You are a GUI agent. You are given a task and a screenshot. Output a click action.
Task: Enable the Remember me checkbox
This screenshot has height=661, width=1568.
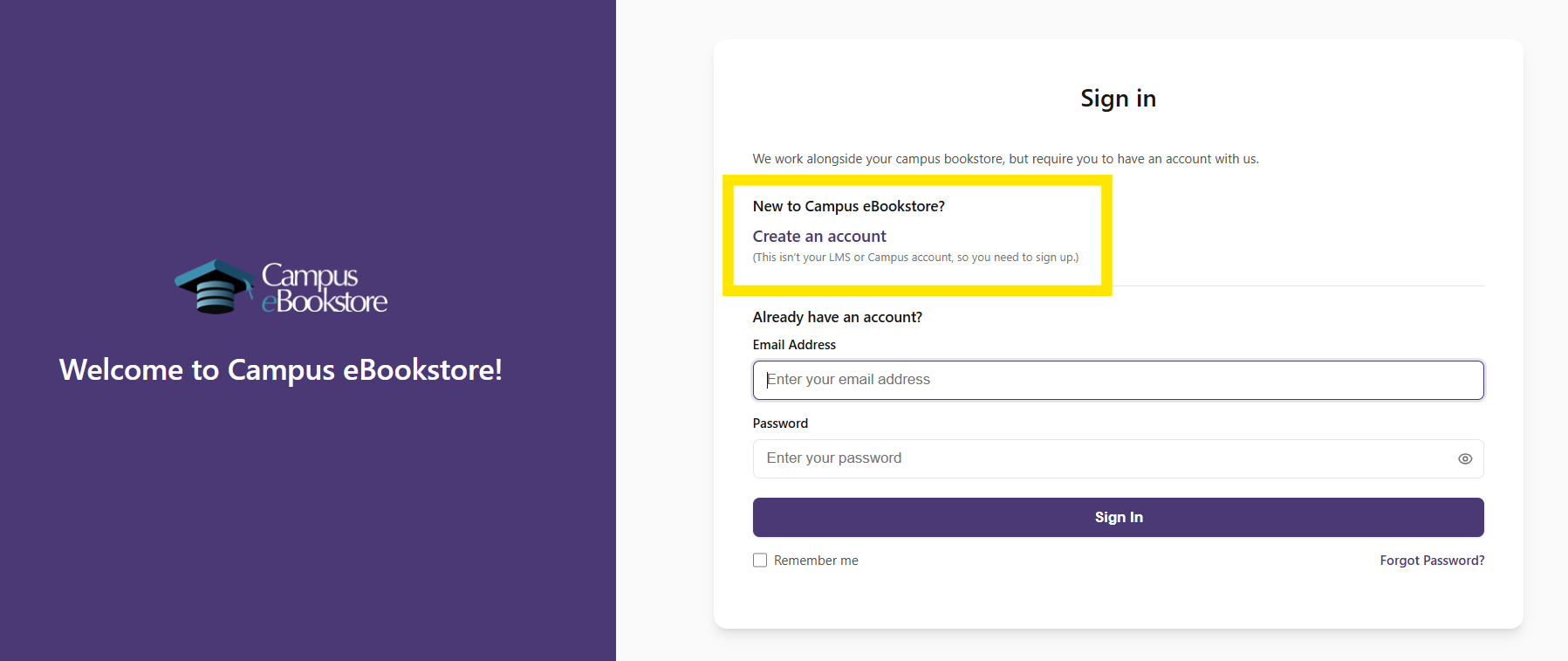point(760,561)
